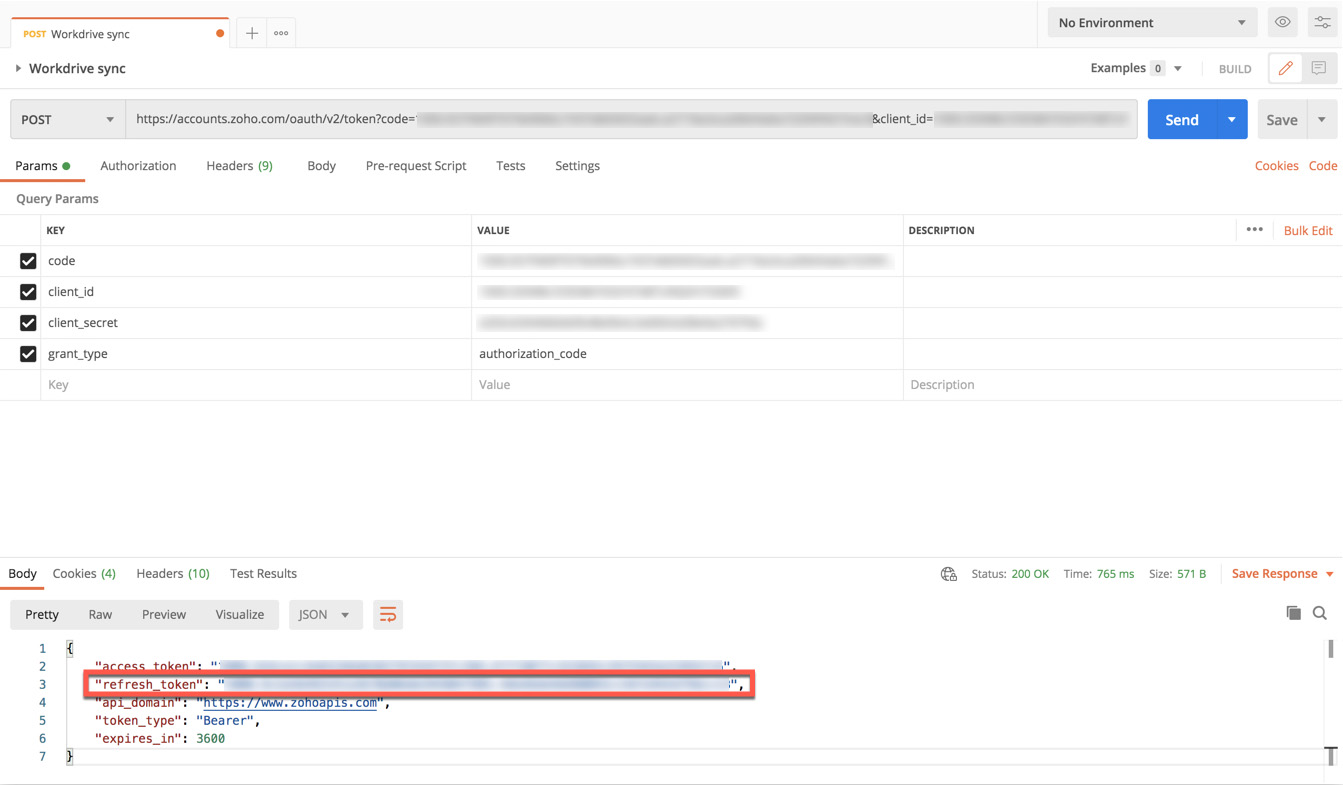This screenshot has width=1343, height=785.
Task: Uncheck the code query parameter
Action: click(x=27, y=260)
